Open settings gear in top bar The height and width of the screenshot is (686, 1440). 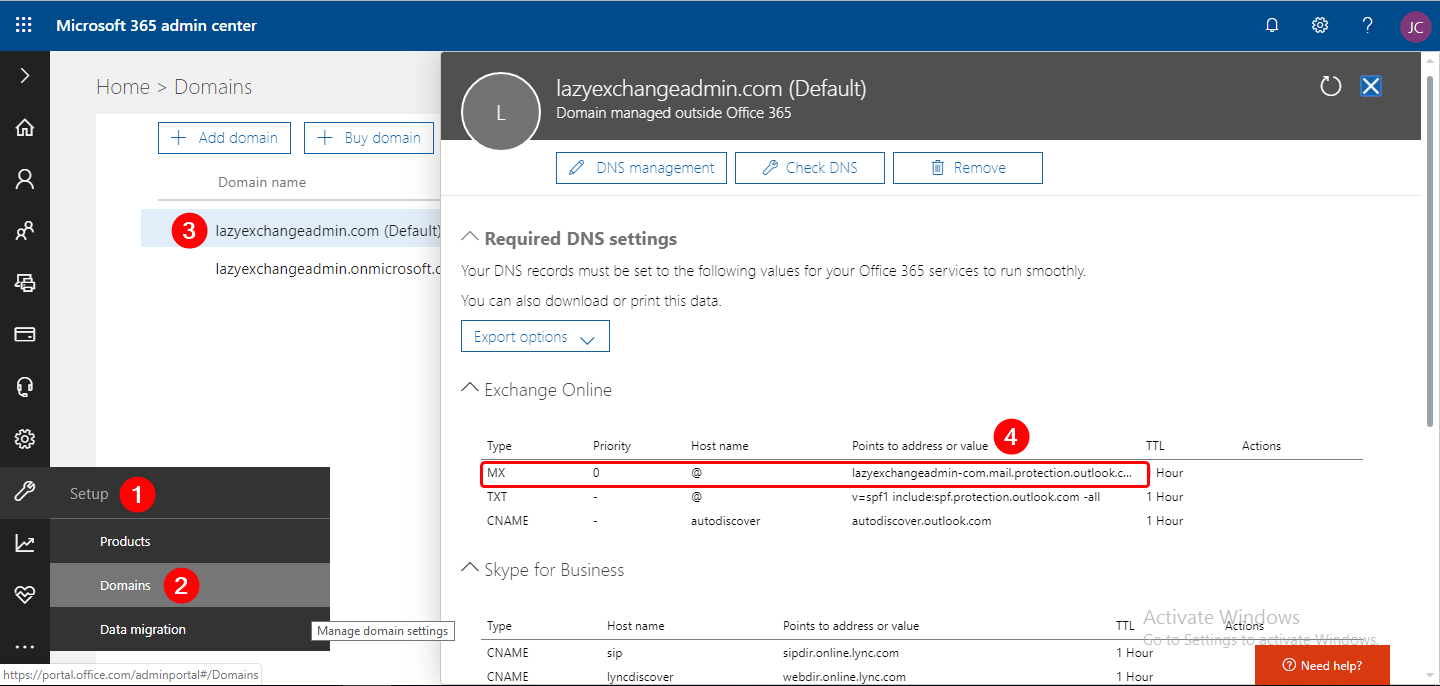(1320, 25)
